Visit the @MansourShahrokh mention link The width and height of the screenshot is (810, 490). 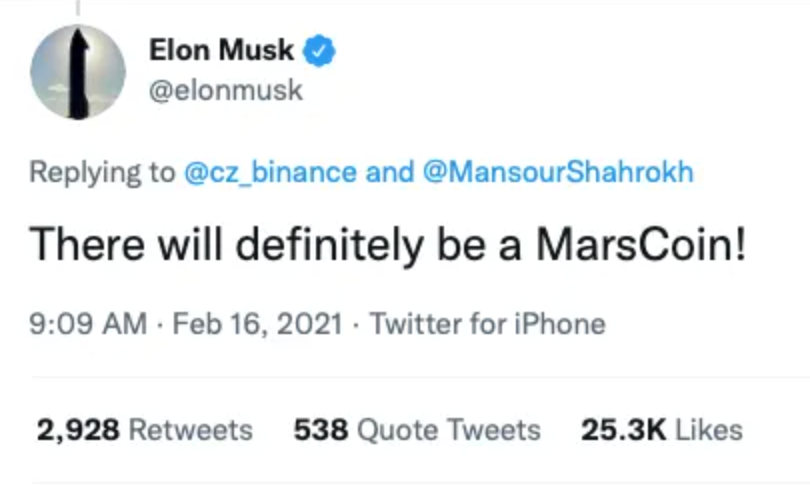(x=559, y=172)
